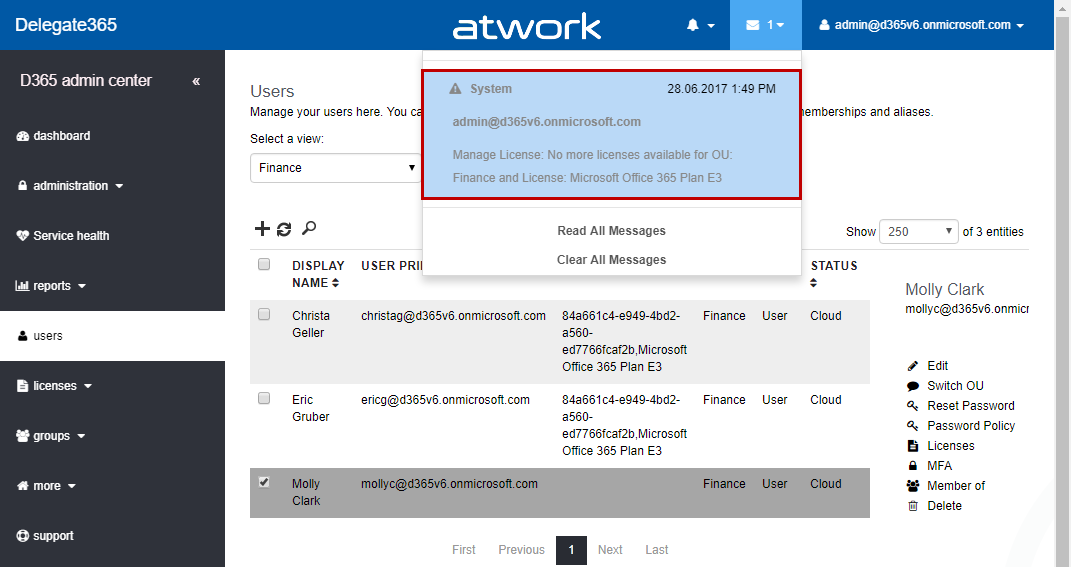Collapse sidebar with double chevron icon
Image resolution: width=1071 pixels, height=567 pixels.
(x=196, y=81)
